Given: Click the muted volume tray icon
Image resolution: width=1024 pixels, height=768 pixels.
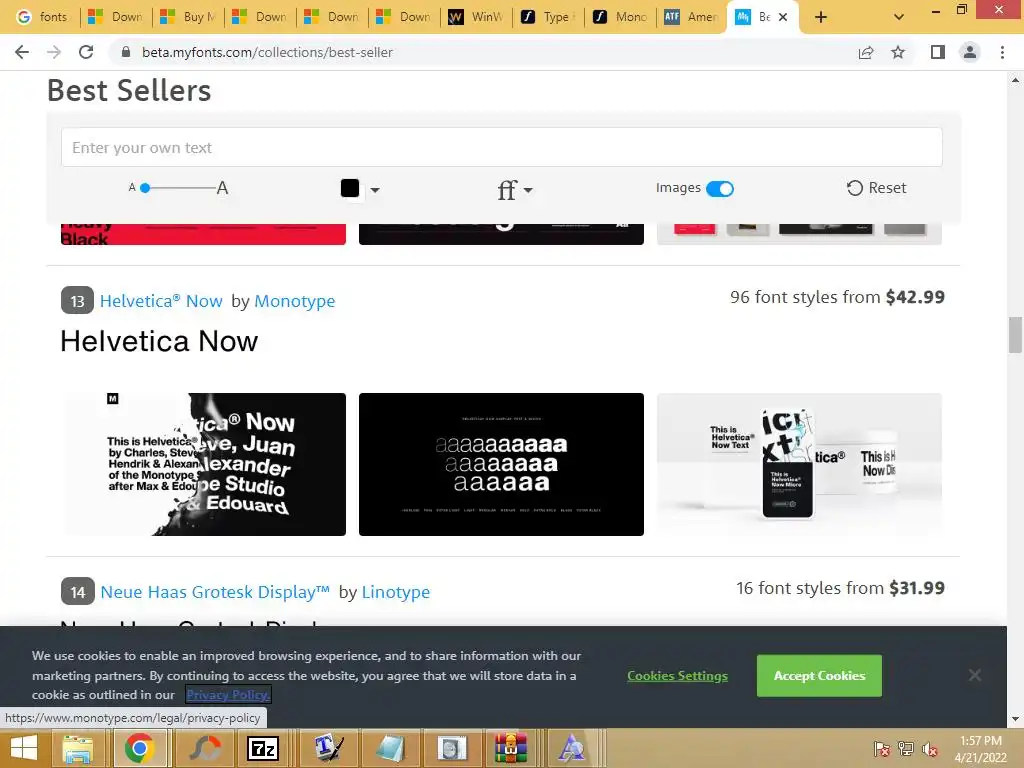Looking at the screenshot, I should 930,749.
